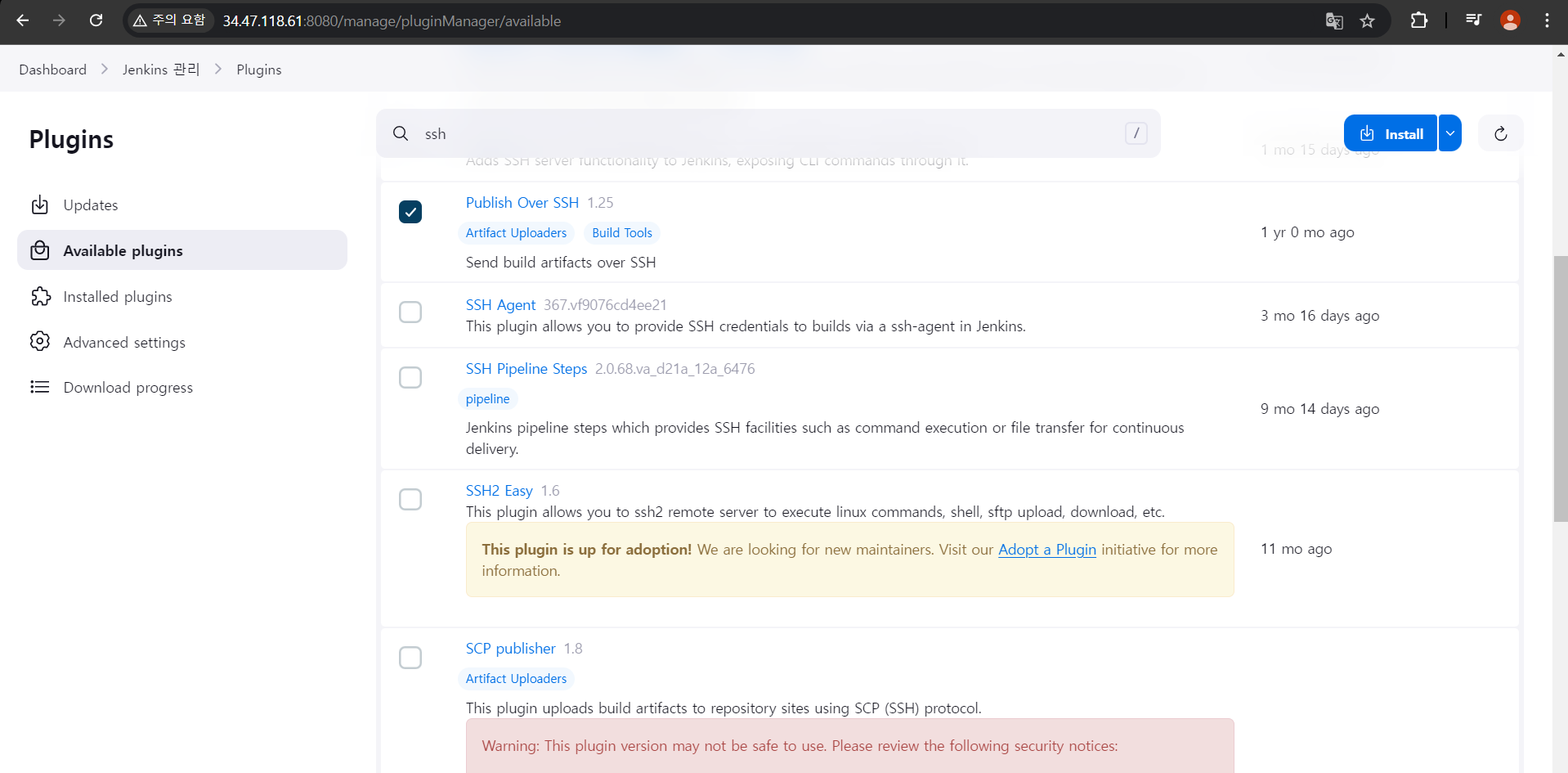
Task: Open the media control icon
Action: pyautogui.click(x=1473, y=20)
